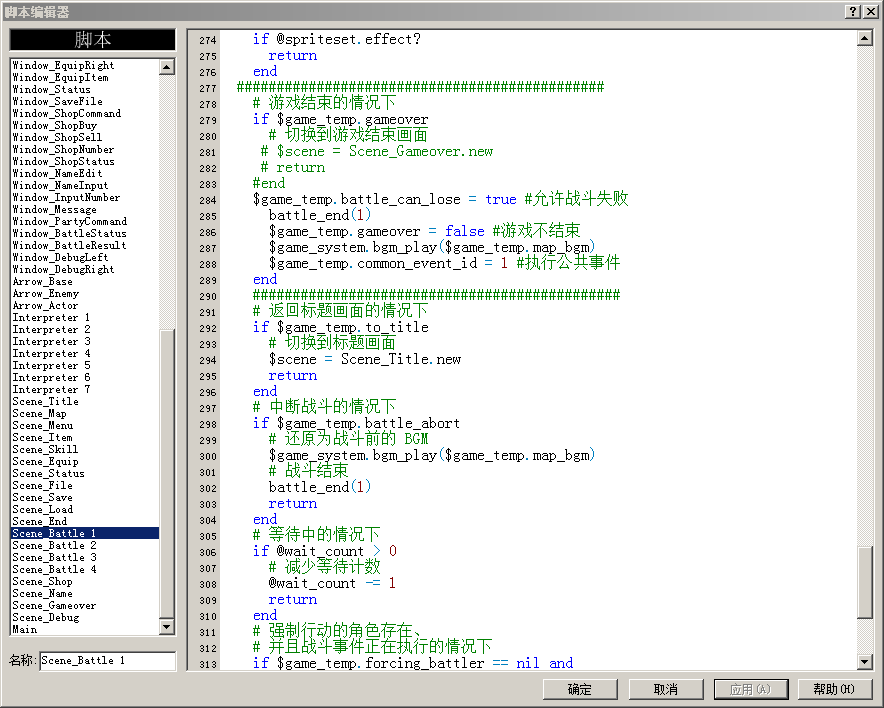Close the script editor window

(870, 11)
